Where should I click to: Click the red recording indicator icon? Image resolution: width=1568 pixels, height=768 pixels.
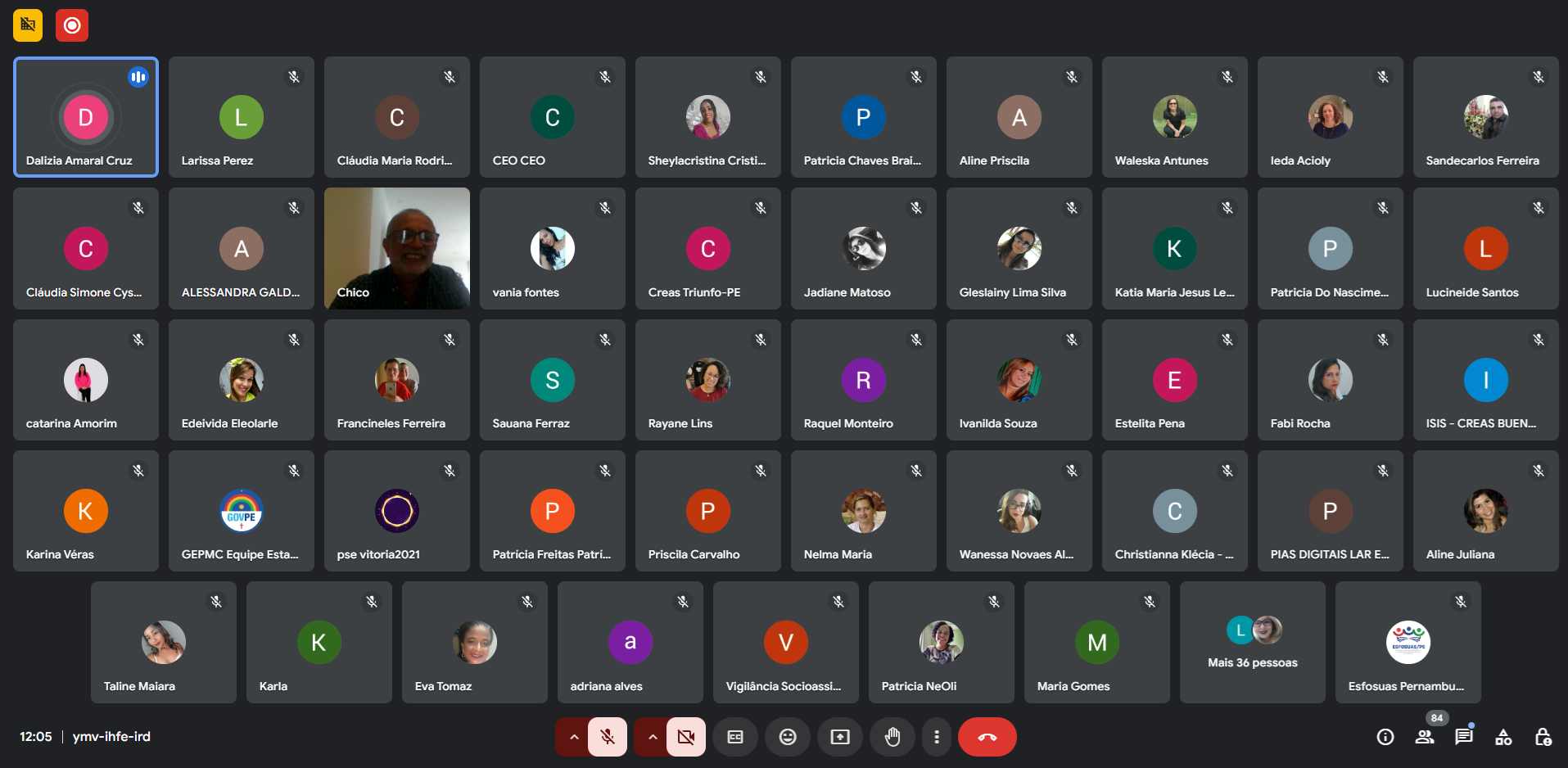(72, 25)
